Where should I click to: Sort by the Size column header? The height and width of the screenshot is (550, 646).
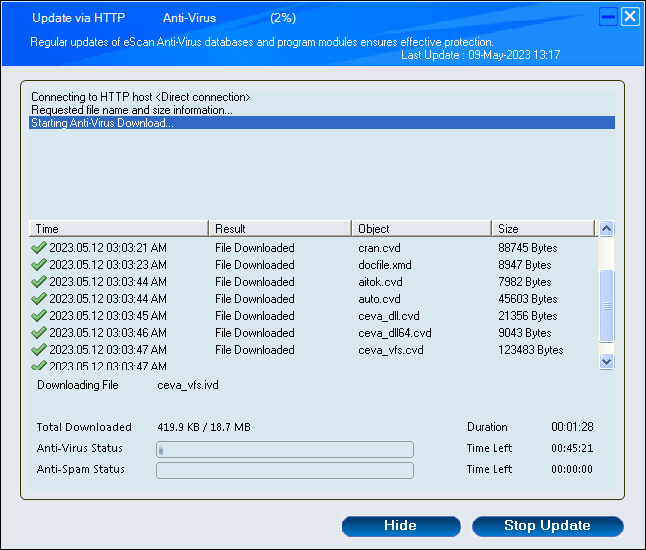click(543, 229)
